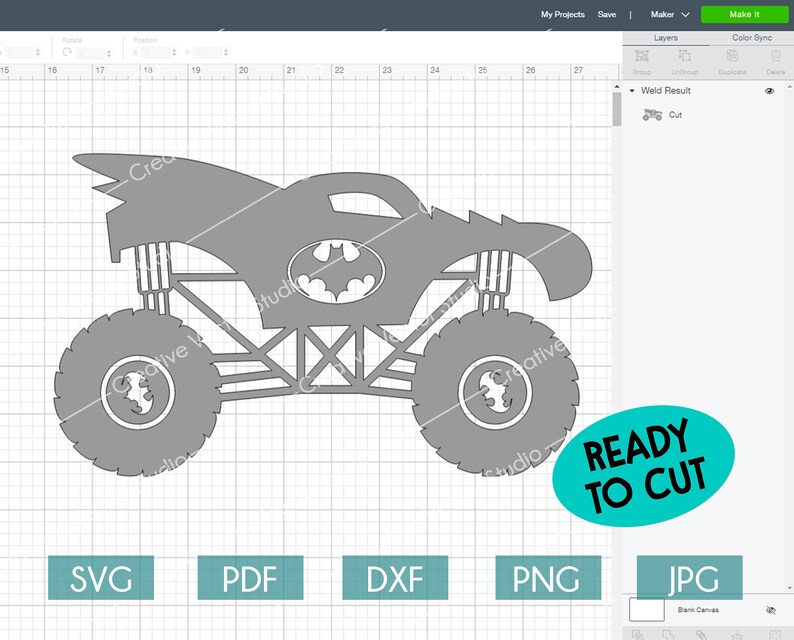Open My Projects
Image resolution: width=794 pixels, height=640 pixels.
click(563, 15)
